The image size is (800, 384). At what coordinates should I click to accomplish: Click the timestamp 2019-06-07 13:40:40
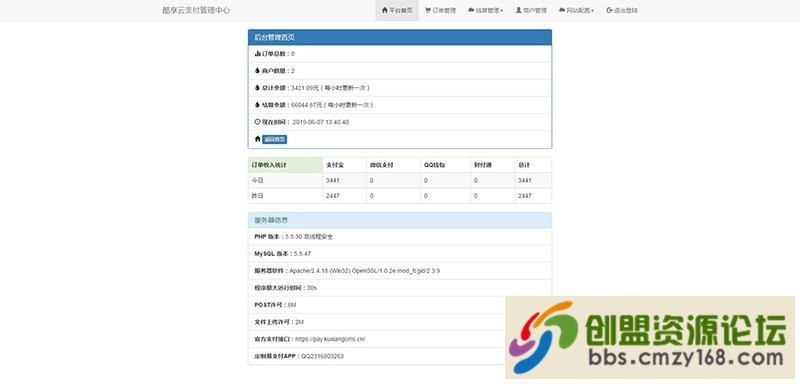click(321, 122)
